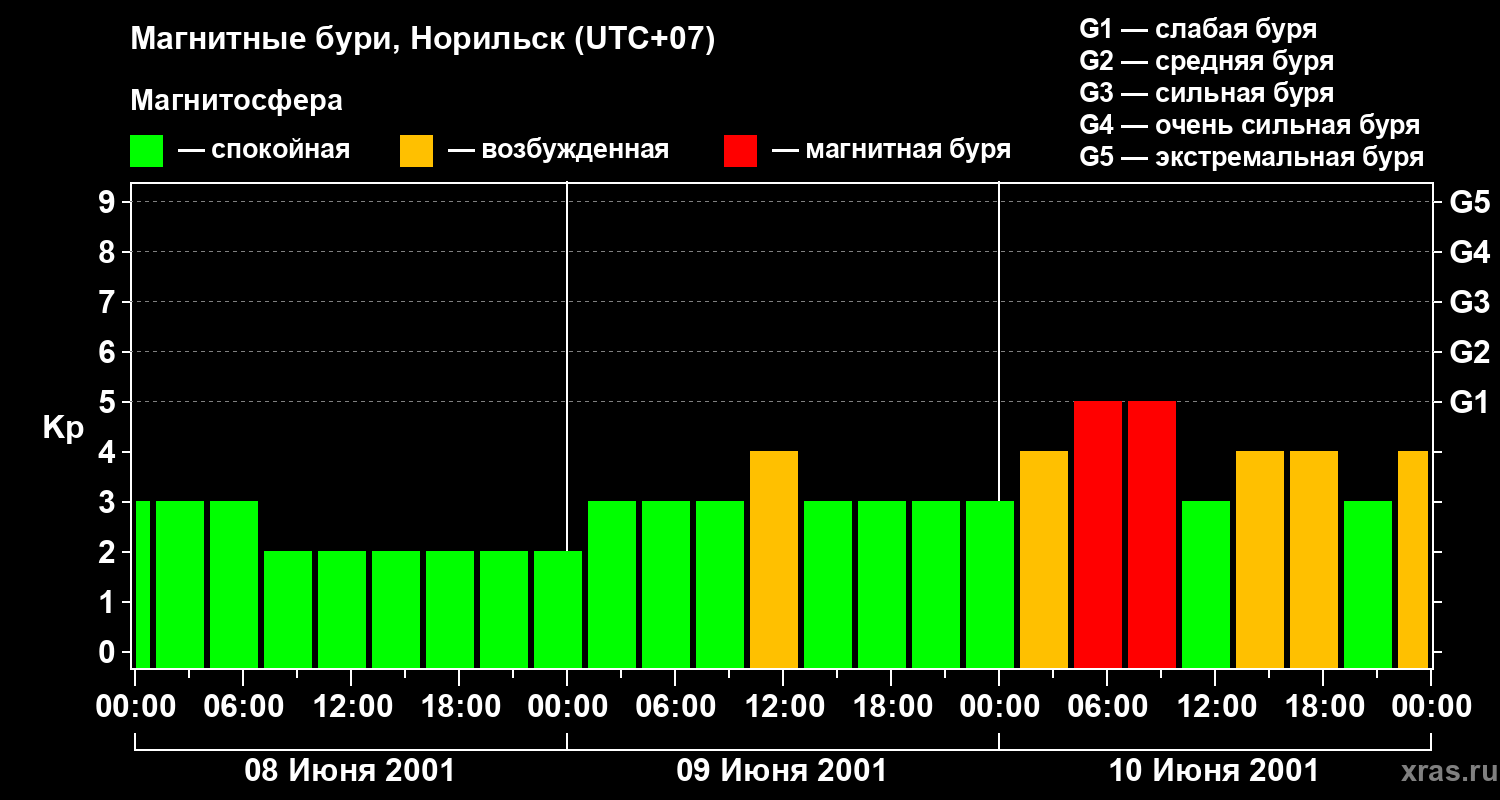Viewport: 1500px width, 800px height.
Task: Click the only orange bar on 09 Июня
Action: click(774, 559)
